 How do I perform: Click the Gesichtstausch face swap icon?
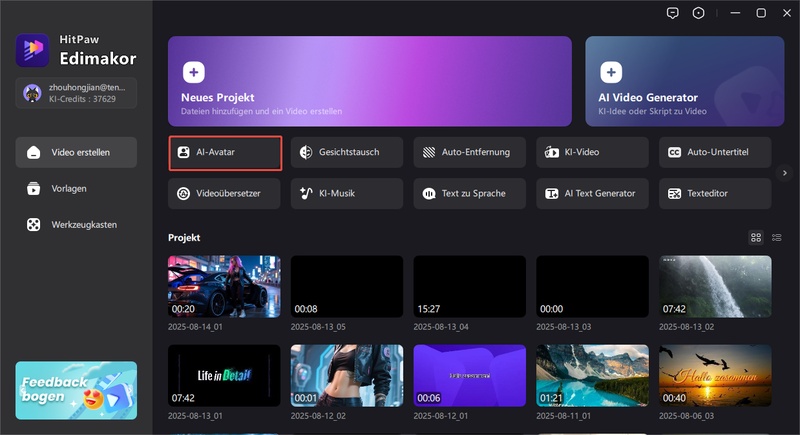pyautogui.click(x=306, y=152)
